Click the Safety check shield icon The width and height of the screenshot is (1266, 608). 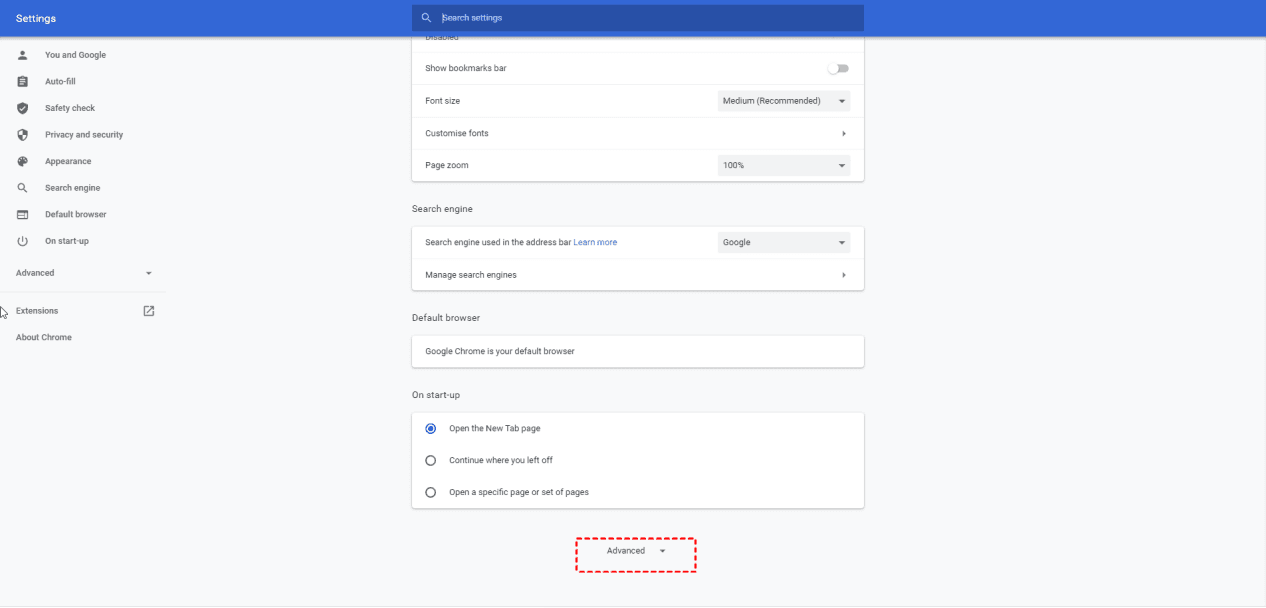23,108
